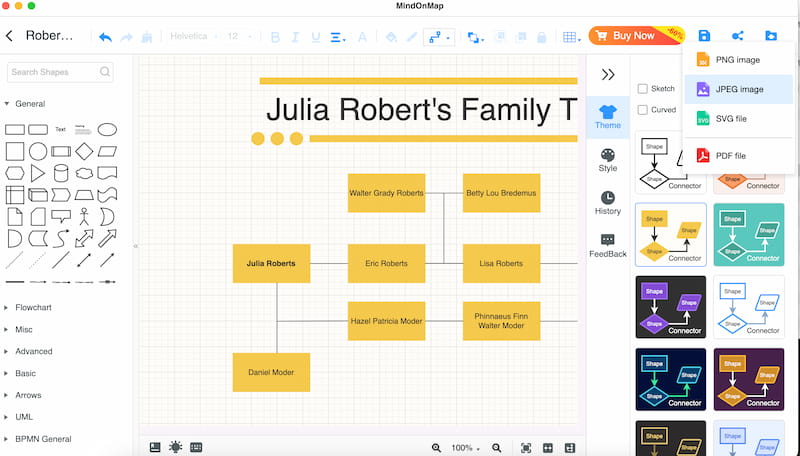The height and width of the screenshot is (456, 800).
Task: Save the diagram with floppy icon
Action: (704, 35)
